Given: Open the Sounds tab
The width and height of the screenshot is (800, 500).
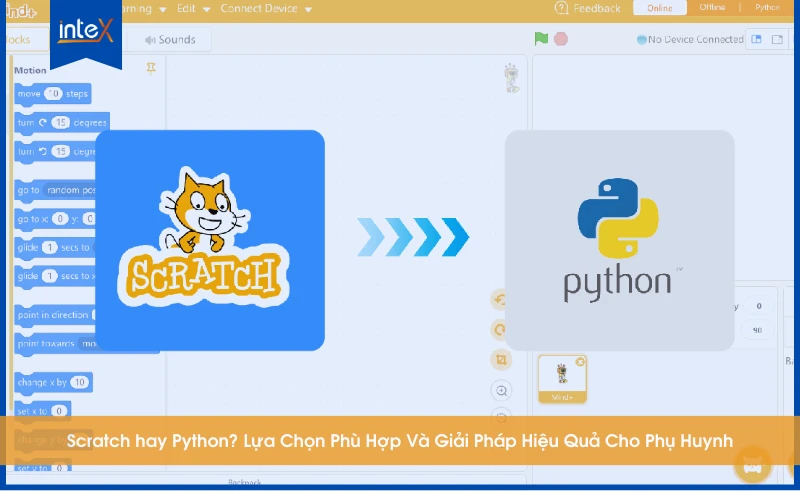Looking at the screenshot, I should click(170, 40).
